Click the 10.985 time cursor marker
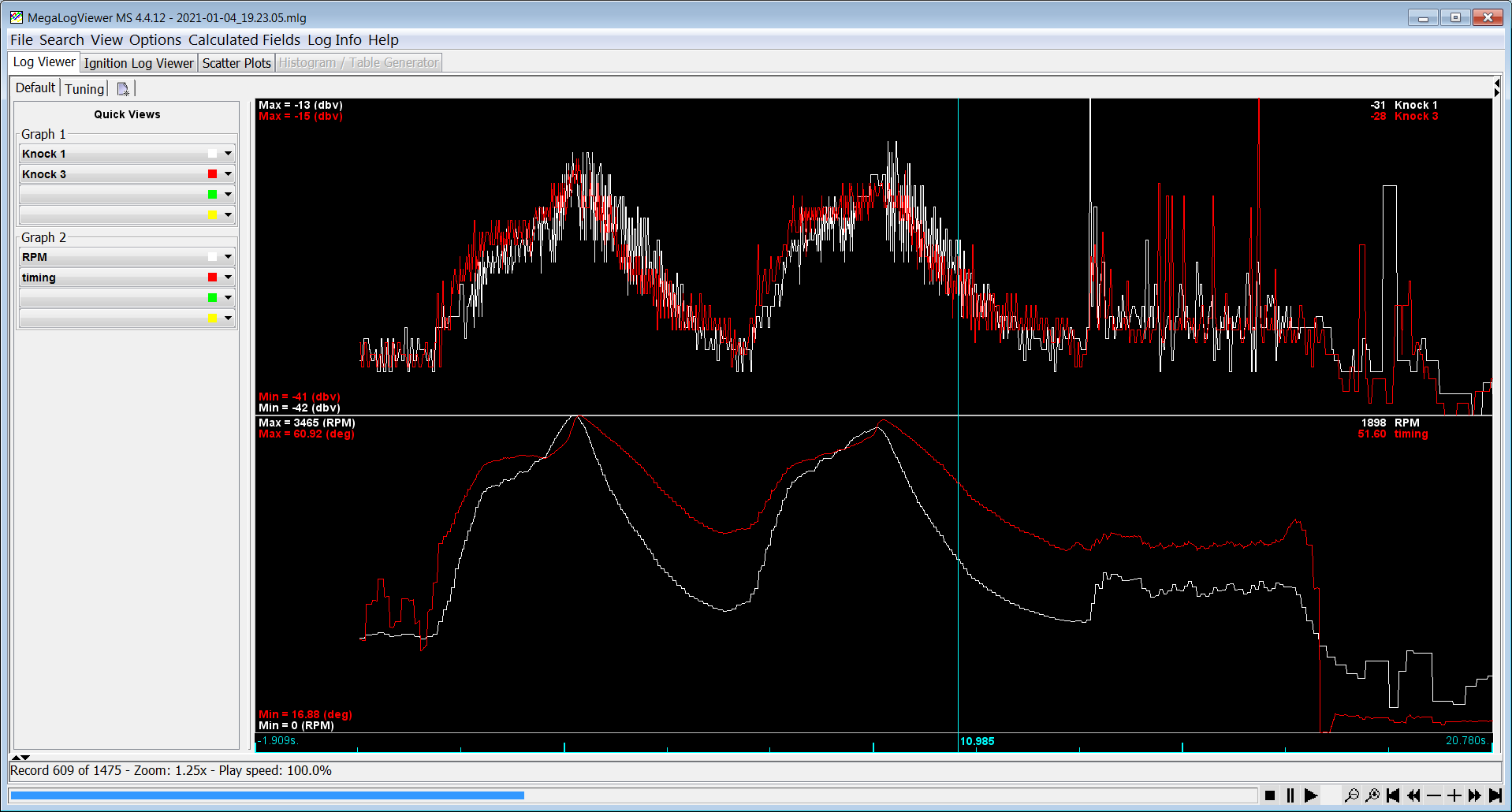 977,742
